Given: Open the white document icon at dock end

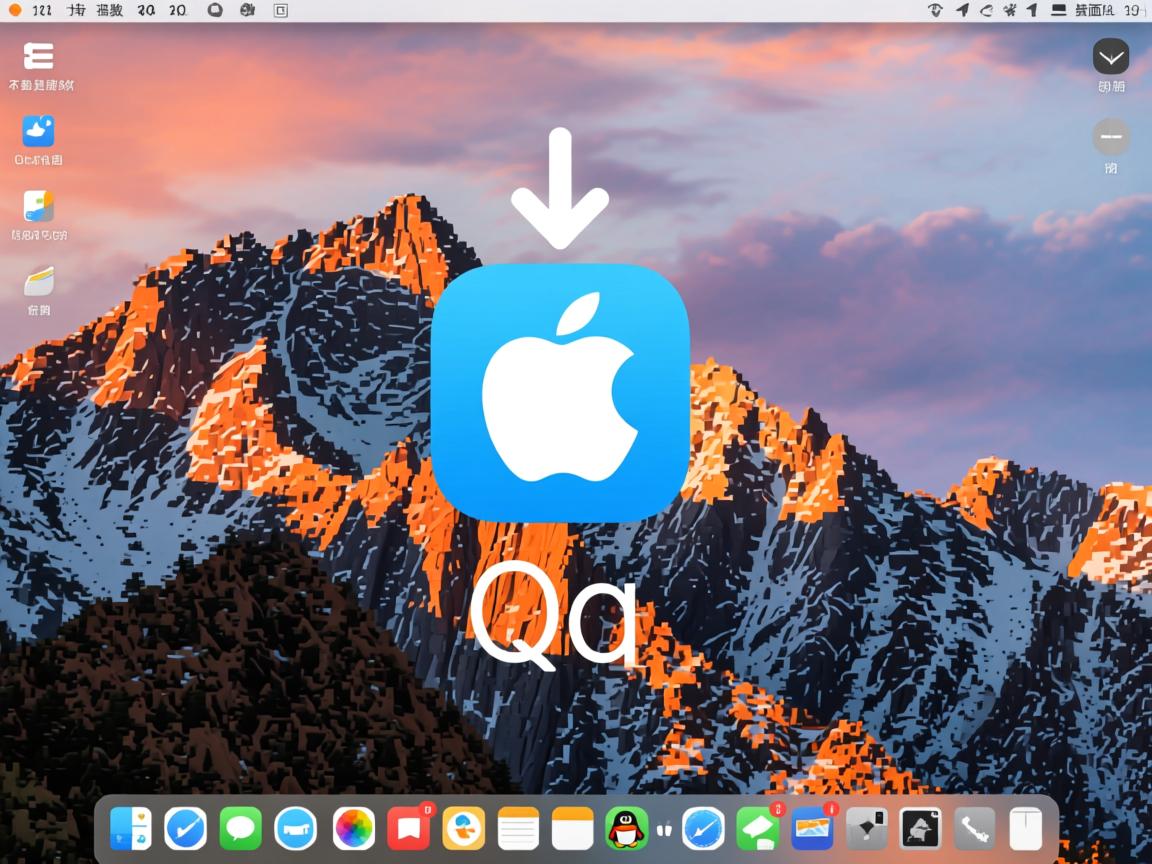Looking at the screenshot, I should (1025, 829).
